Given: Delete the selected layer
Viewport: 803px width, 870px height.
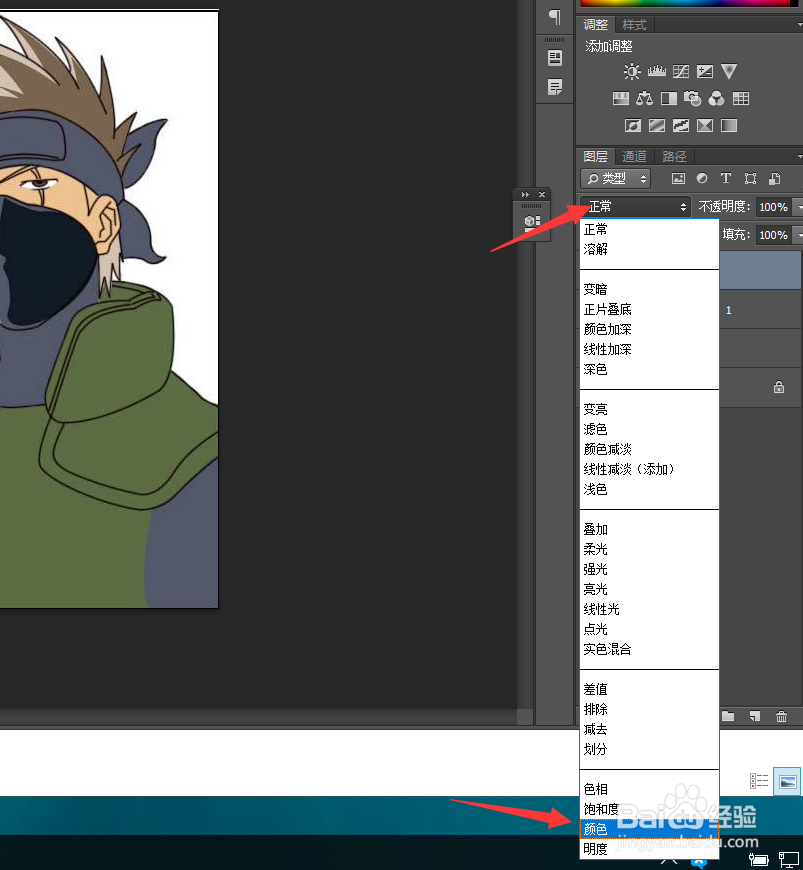Looking at the screenshot, I should click(x=781, y=716).
